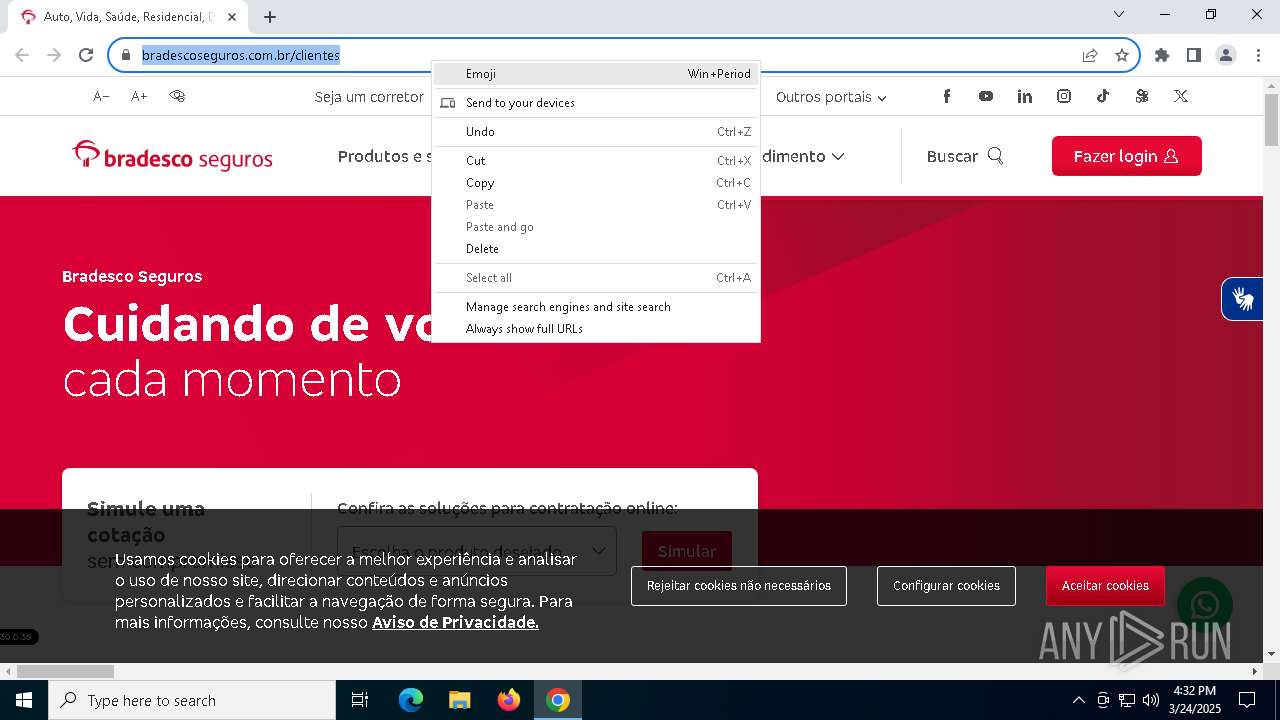
Task: Click the Facebook social icon
Action: tap(946, 96)
